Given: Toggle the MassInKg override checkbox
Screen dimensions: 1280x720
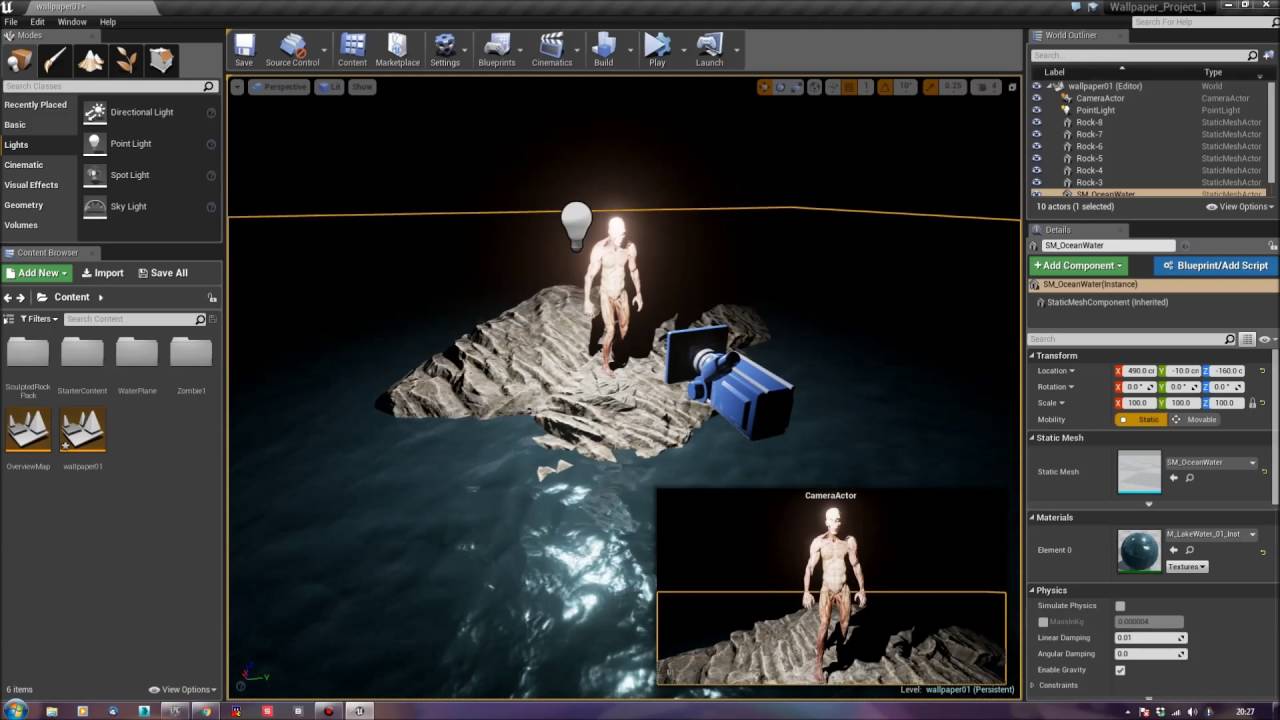Looking at the screenshot, I should [1043, 622].
